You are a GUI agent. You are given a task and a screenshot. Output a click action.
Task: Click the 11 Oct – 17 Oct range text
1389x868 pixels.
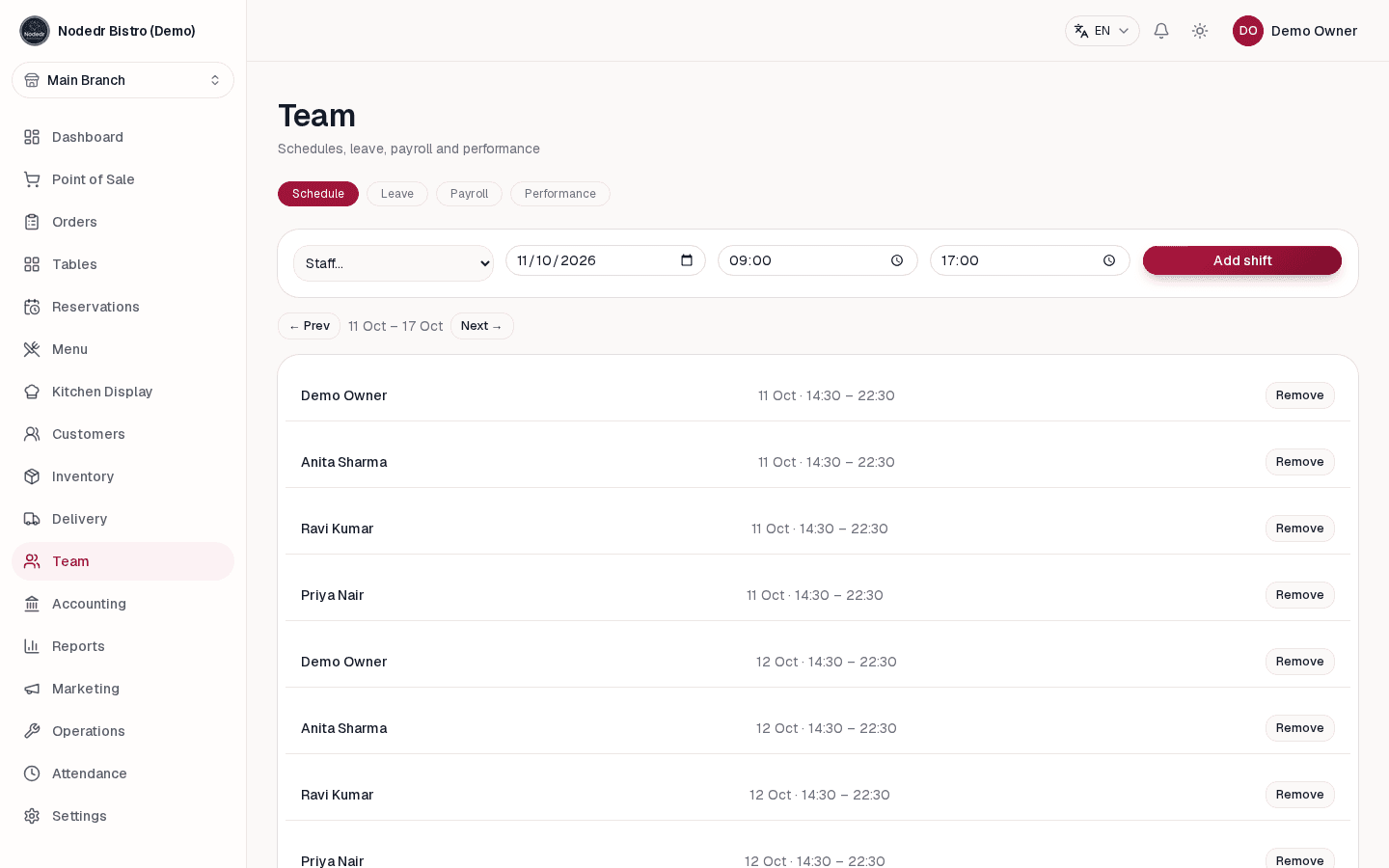[x=395, y=326]
